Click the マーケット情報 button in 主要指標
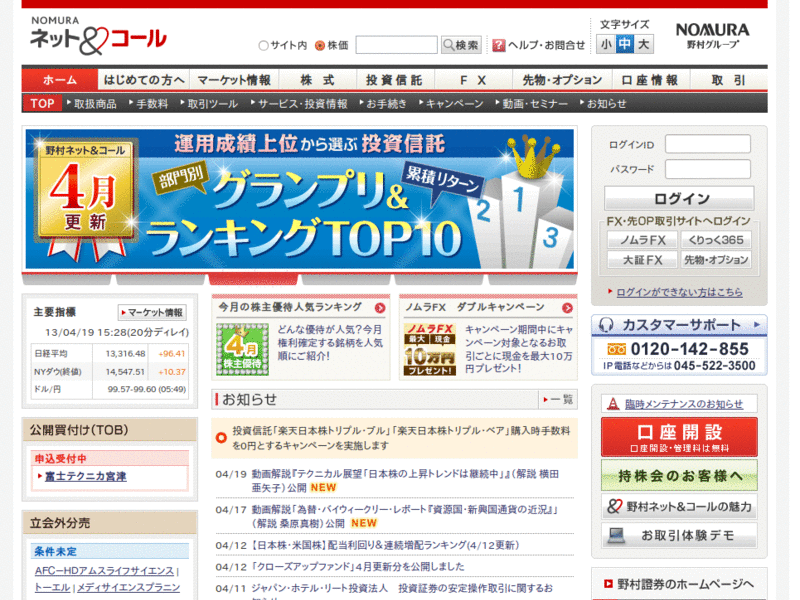The width and height of the screenshot is (800, 600). pyautogui.click(x=152, y=312)
